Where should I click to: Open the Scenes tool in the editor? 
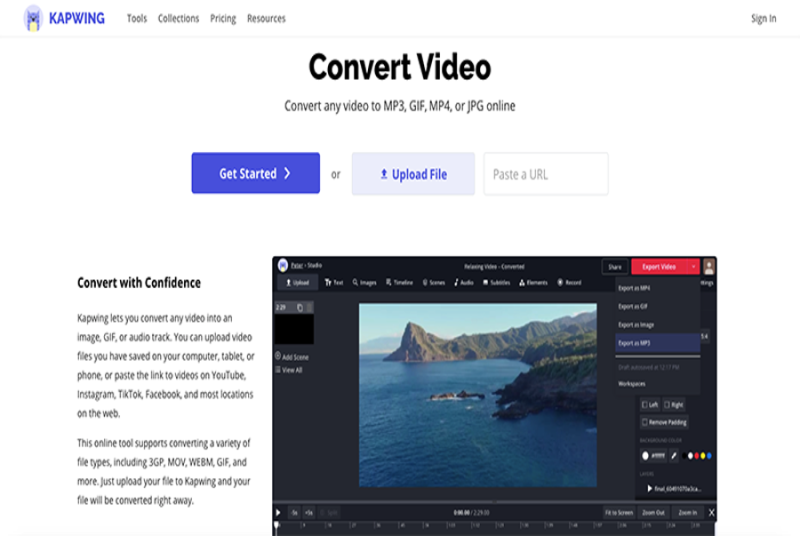coord(434,283)
